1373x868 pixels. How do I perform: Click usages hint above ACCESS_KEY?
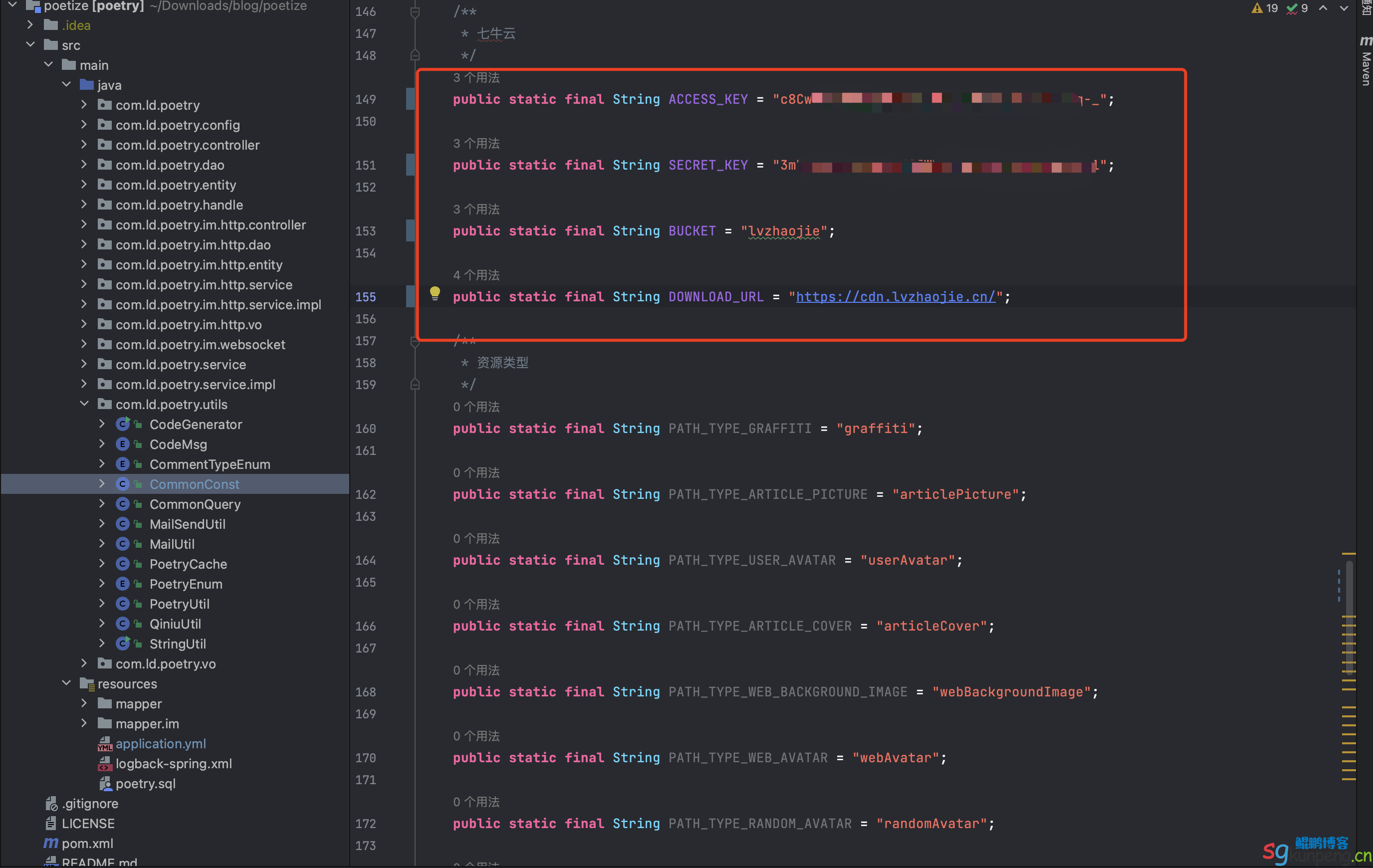(476, 77)
